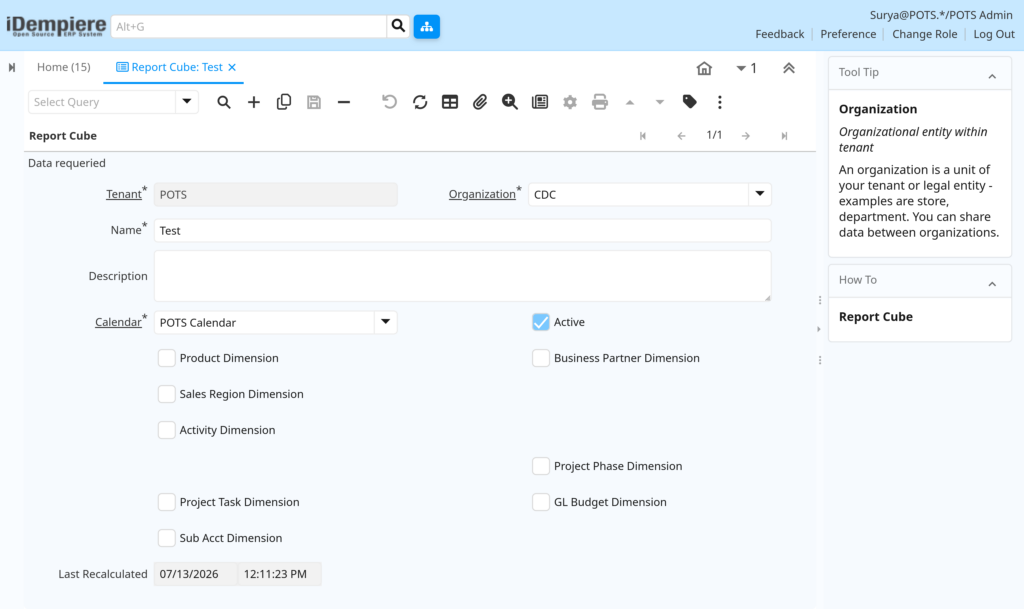Uncheck the Active checkbox
Screen dimensions: 1024x609
pos(541,322)
